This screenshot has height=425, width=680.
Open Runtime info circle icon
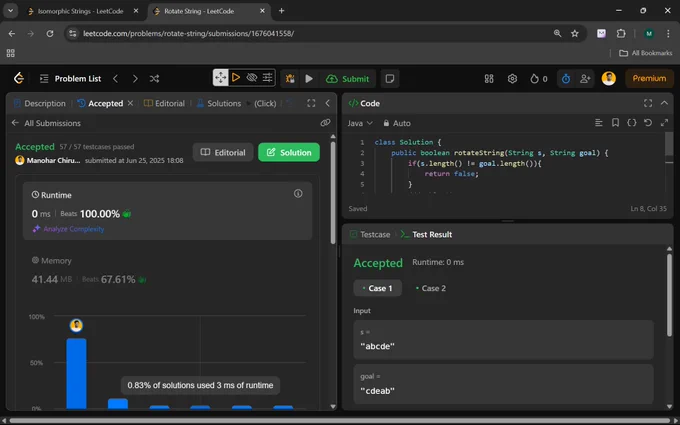pos(298,193)
